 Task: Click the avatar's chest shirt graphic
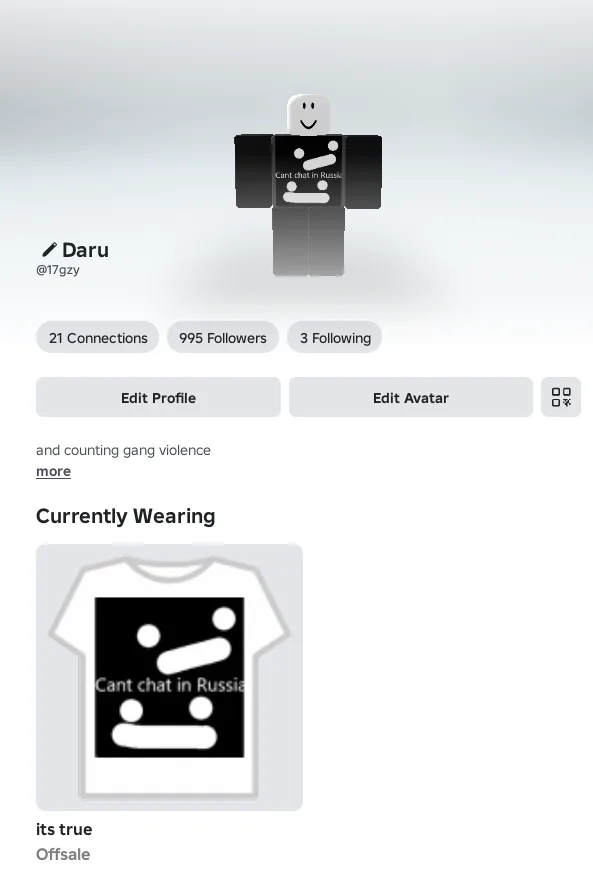[309, 171]
